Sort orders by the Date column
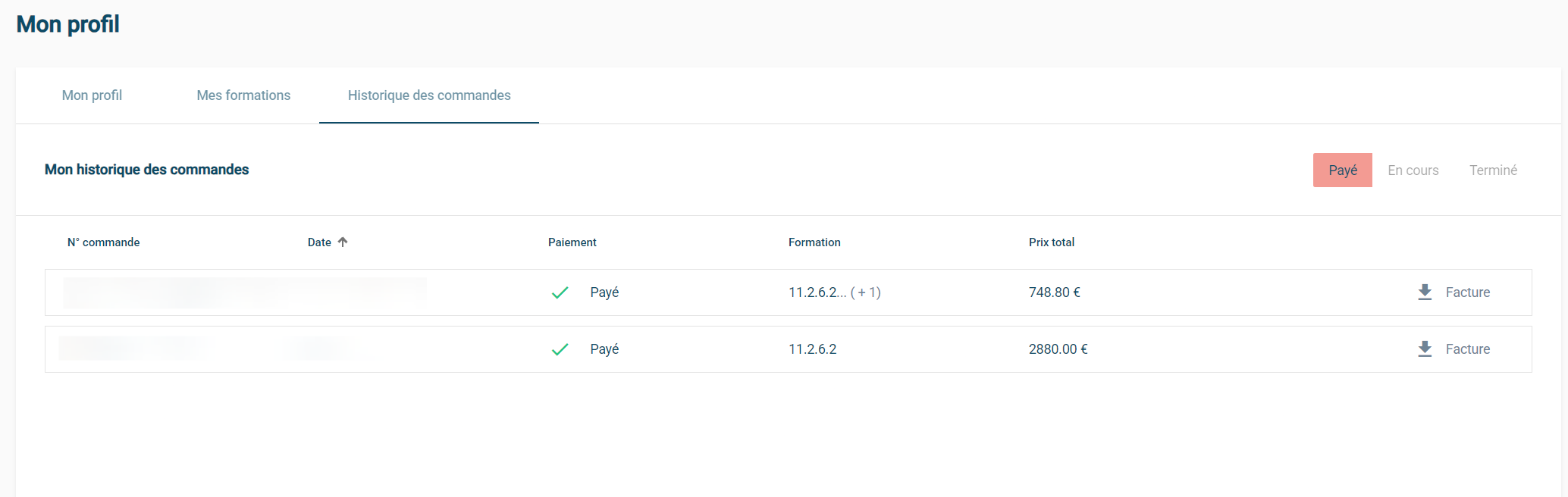 click(319, 242)
